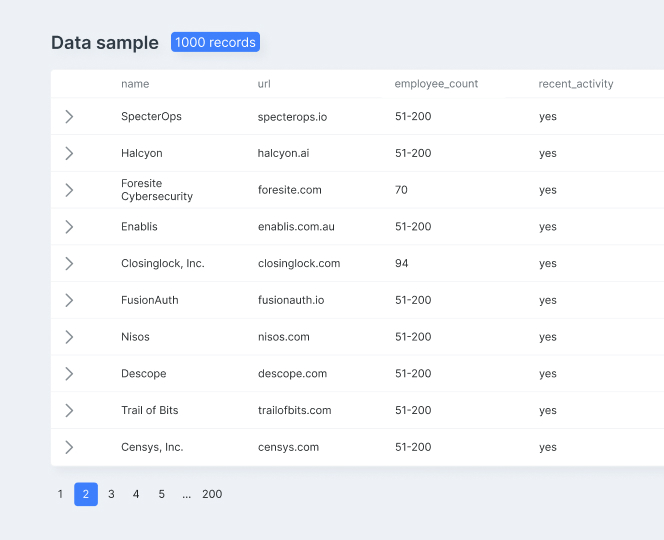This screenshot has height=540, width=664.
Task: Click the Descope name cell
Action: [x=144, y=374]
